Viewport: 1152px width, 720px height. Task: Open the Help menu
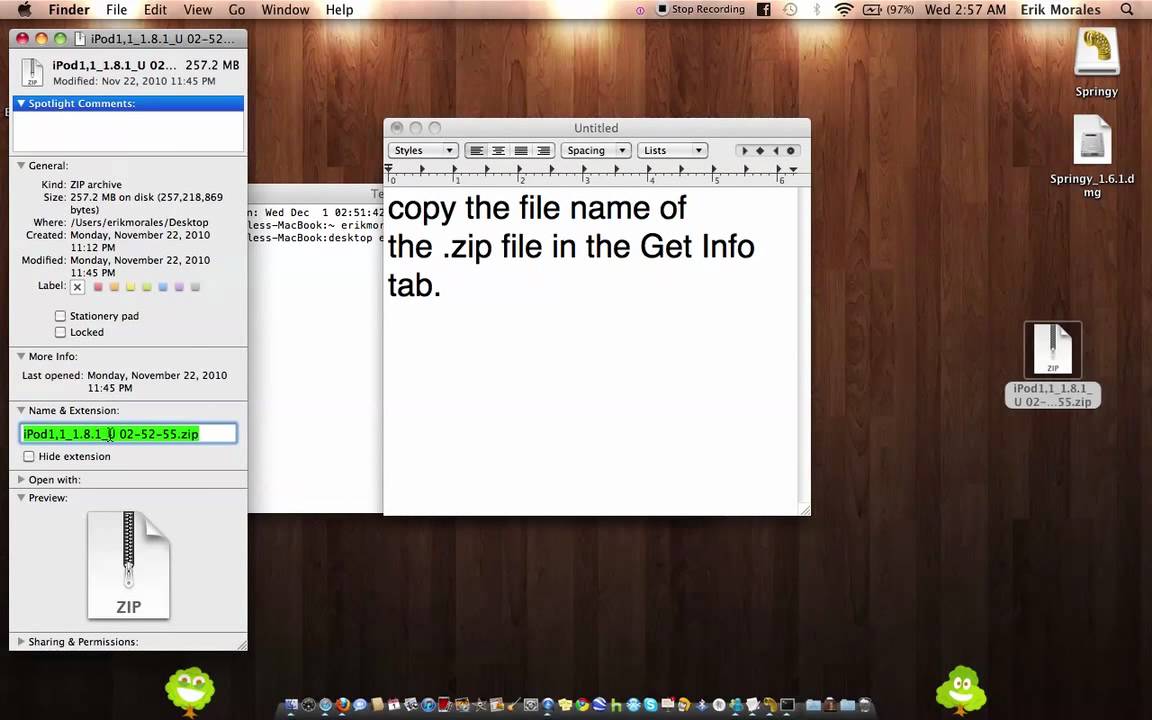[339, 10]
